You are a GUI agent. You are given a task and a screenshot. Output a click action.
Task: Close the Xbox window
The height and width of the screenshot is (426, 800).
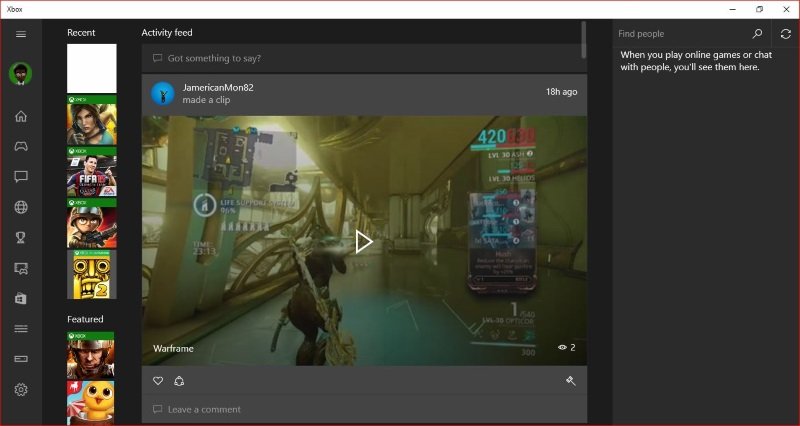coord(786,9)
